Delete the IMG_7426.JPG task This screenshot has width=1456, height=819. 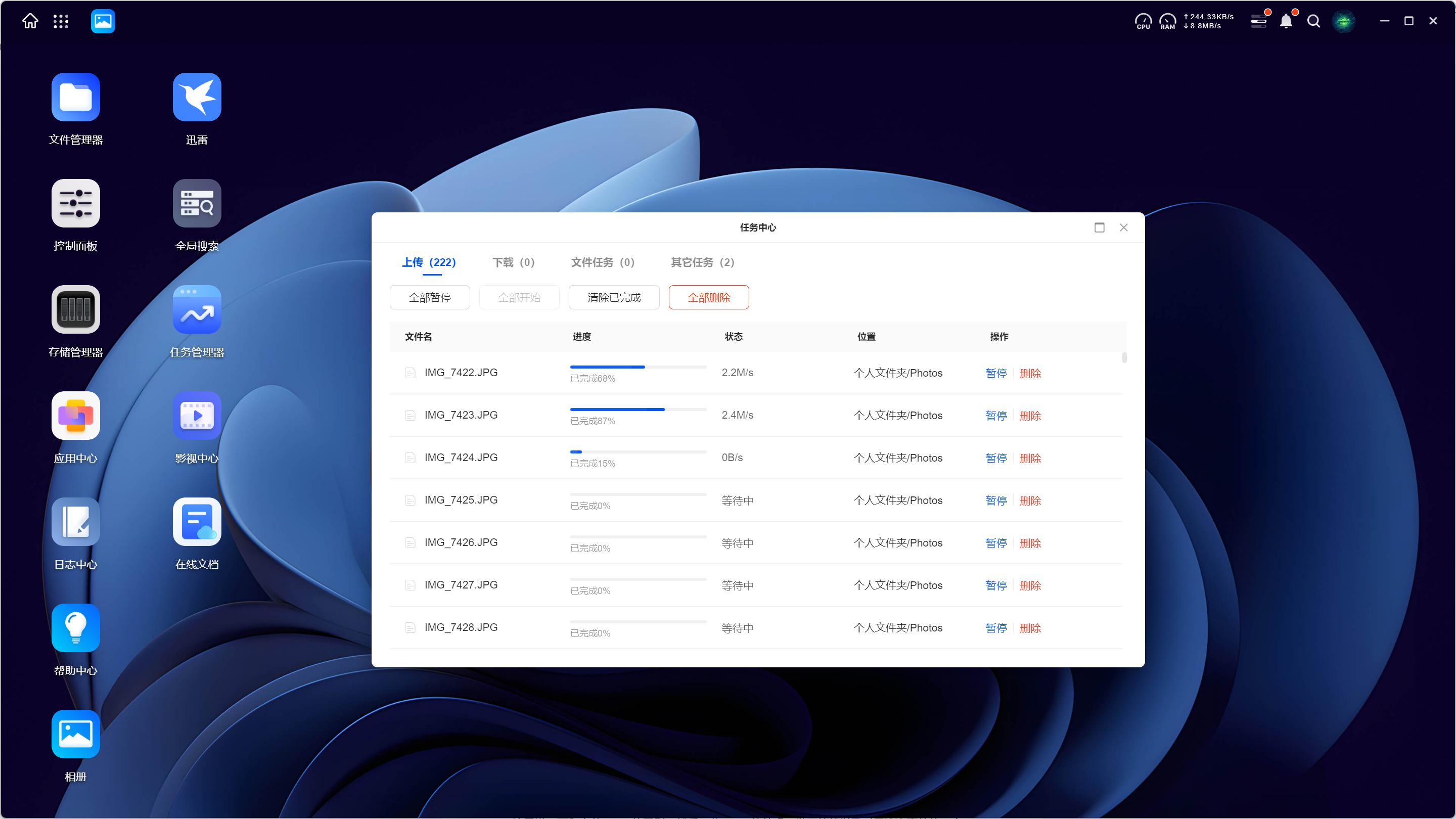[x=1030, y=542]
